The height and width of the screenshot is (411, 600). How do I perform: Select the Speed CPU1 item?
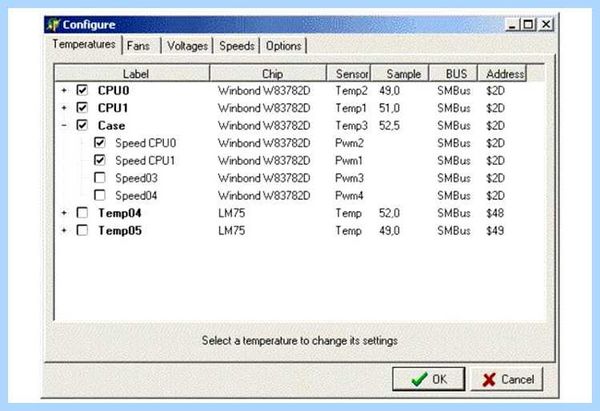[145, 160]
